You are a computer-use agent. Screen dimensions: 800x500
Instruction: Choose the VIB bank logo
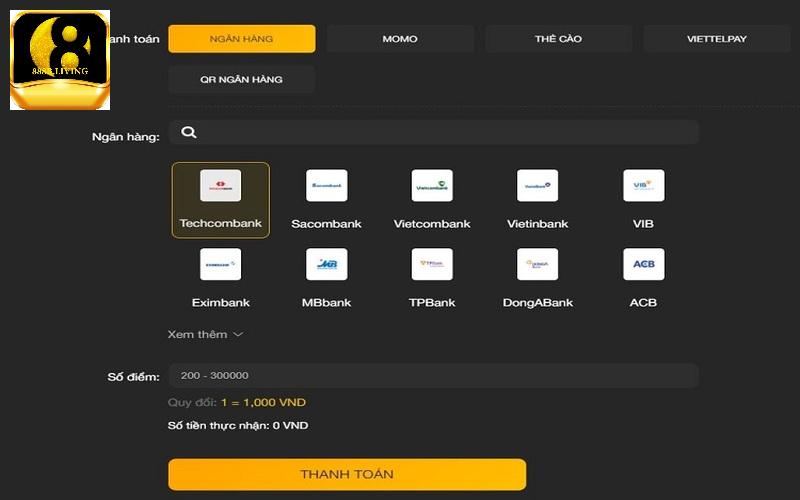point(643,186)
